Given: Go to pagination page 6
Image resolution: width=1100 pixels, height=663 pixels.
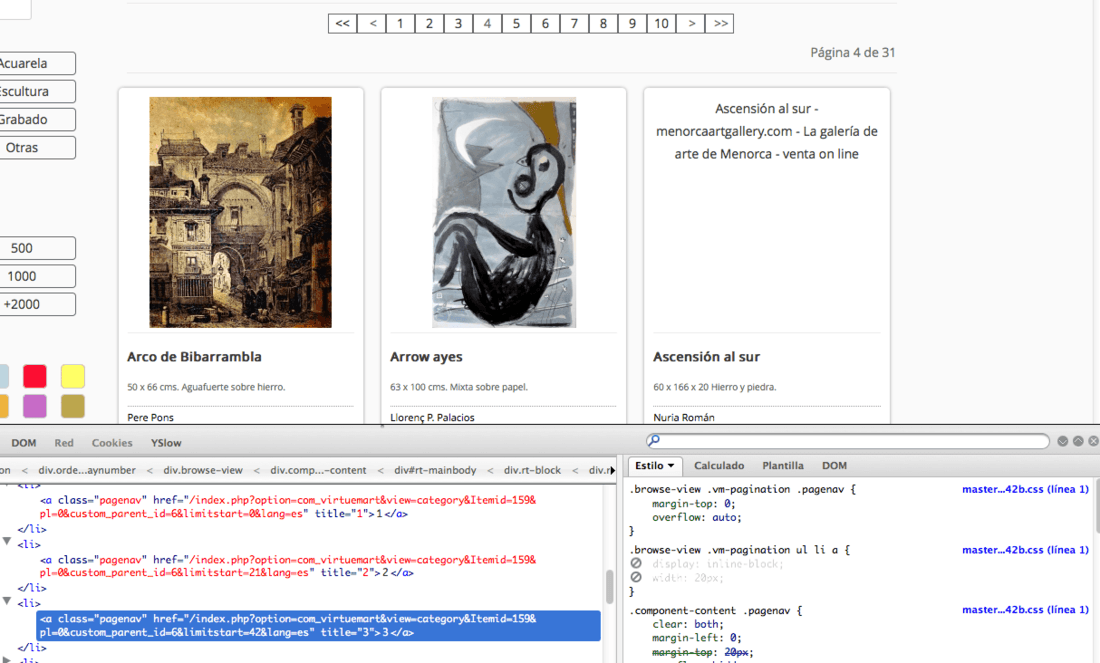Looking at the screenshot, I should pyautogui.click(x=545, y=24).
